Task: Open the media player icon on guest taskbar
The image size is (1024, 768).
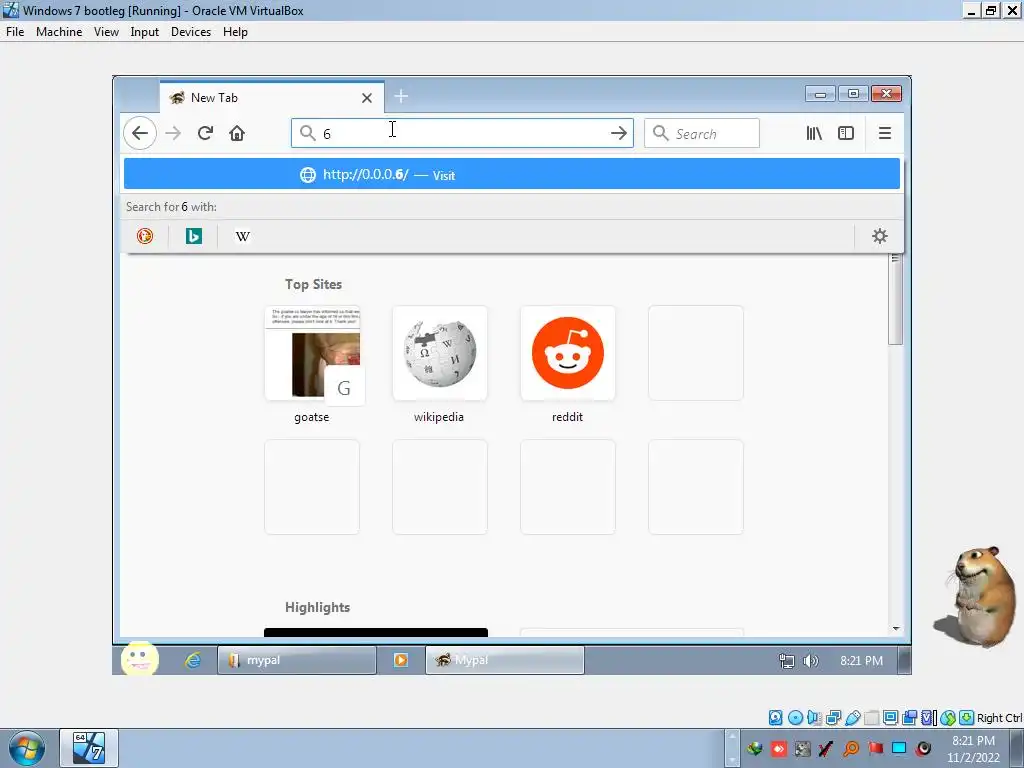Action: point(400,660)
